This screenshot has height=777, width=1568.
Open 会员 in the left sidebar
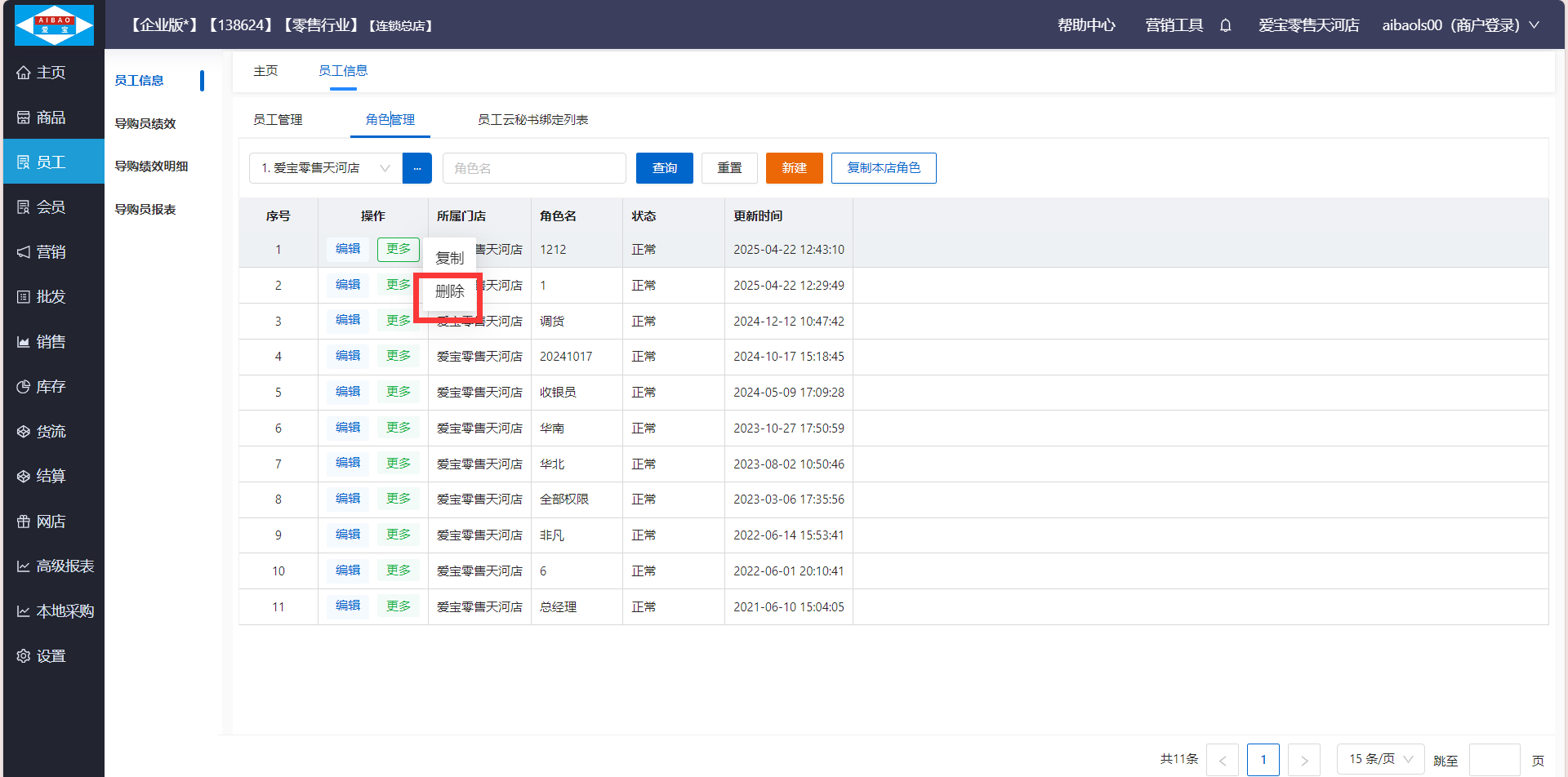tap(54, 207)
